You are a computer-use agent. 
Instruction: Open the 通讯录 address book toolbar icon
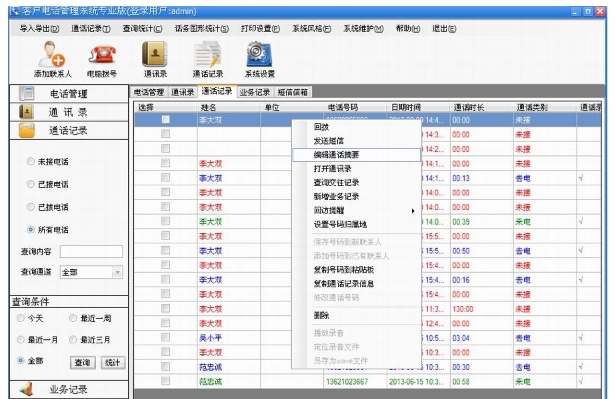(155, 54)
